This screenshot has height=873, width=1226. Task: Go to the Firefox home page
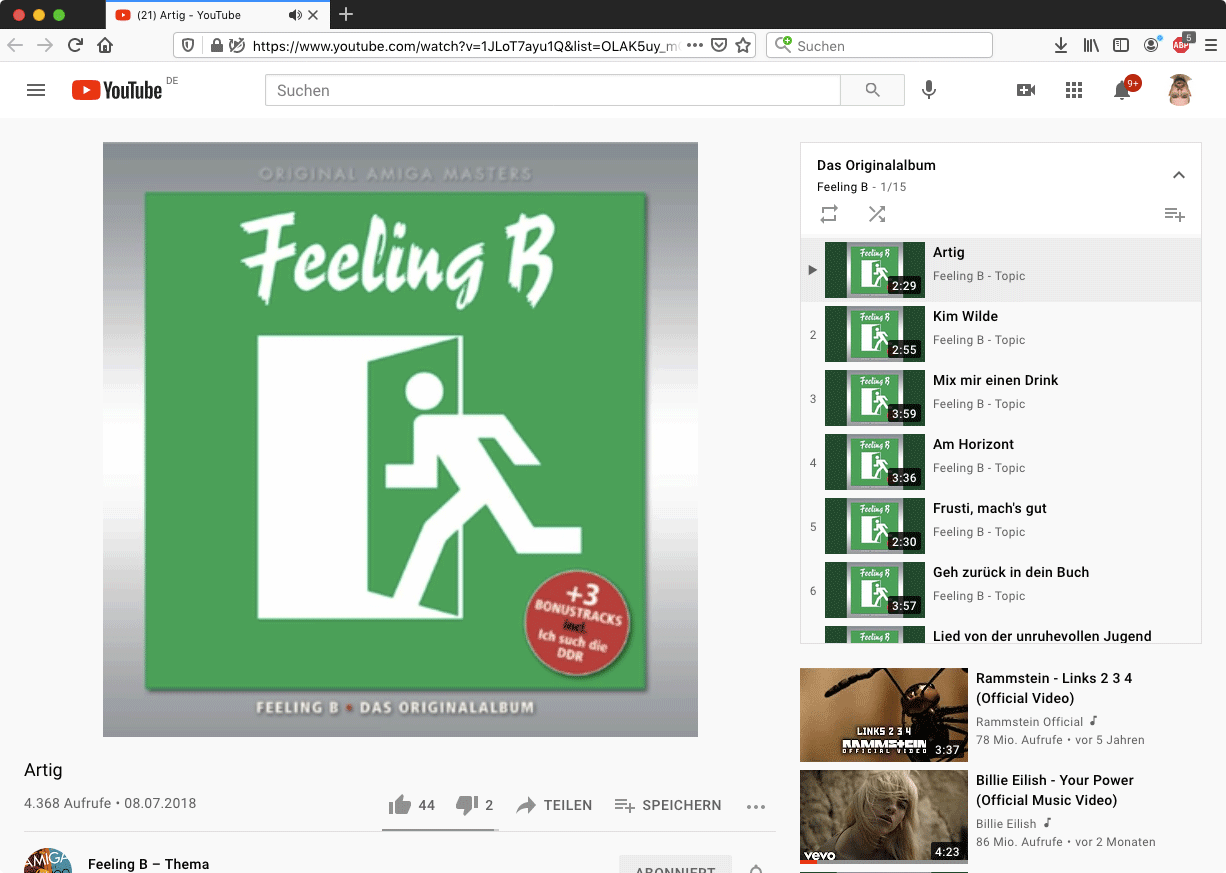(105, 45)
